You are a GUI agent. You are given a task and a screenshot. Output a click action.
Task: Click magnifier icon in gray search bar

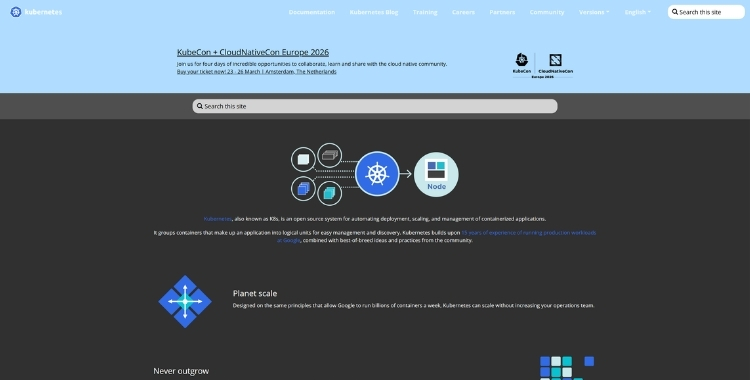(x=200, y=106)
